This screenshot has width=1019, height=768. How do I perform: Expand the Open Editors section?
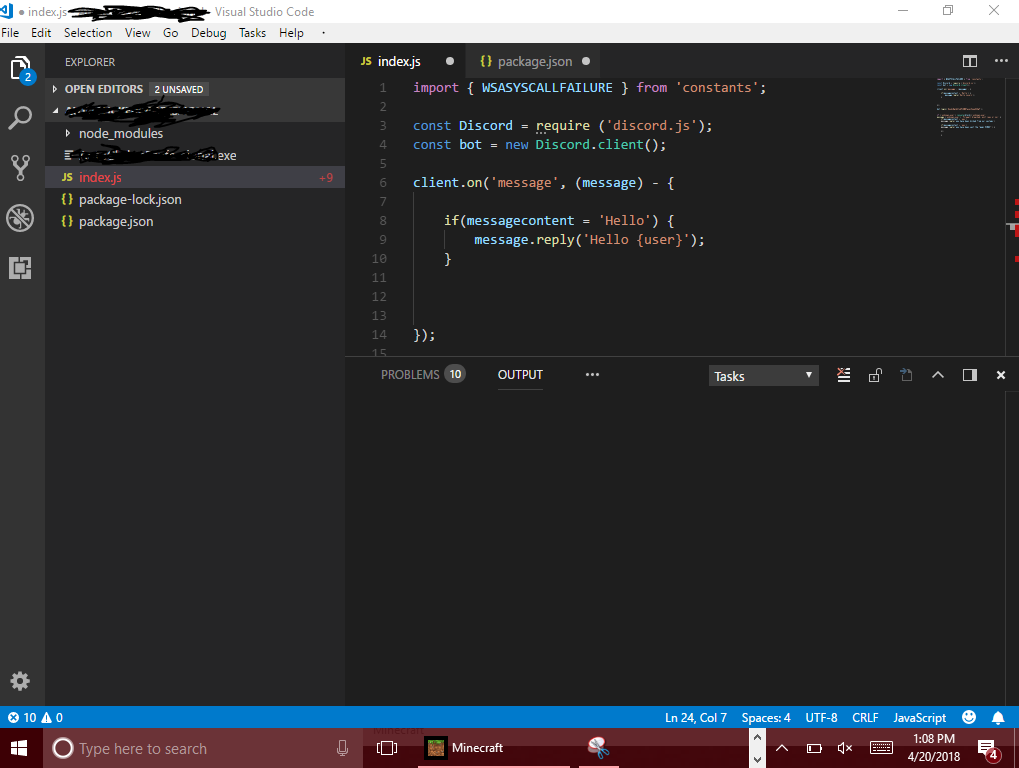click(195, 89)
